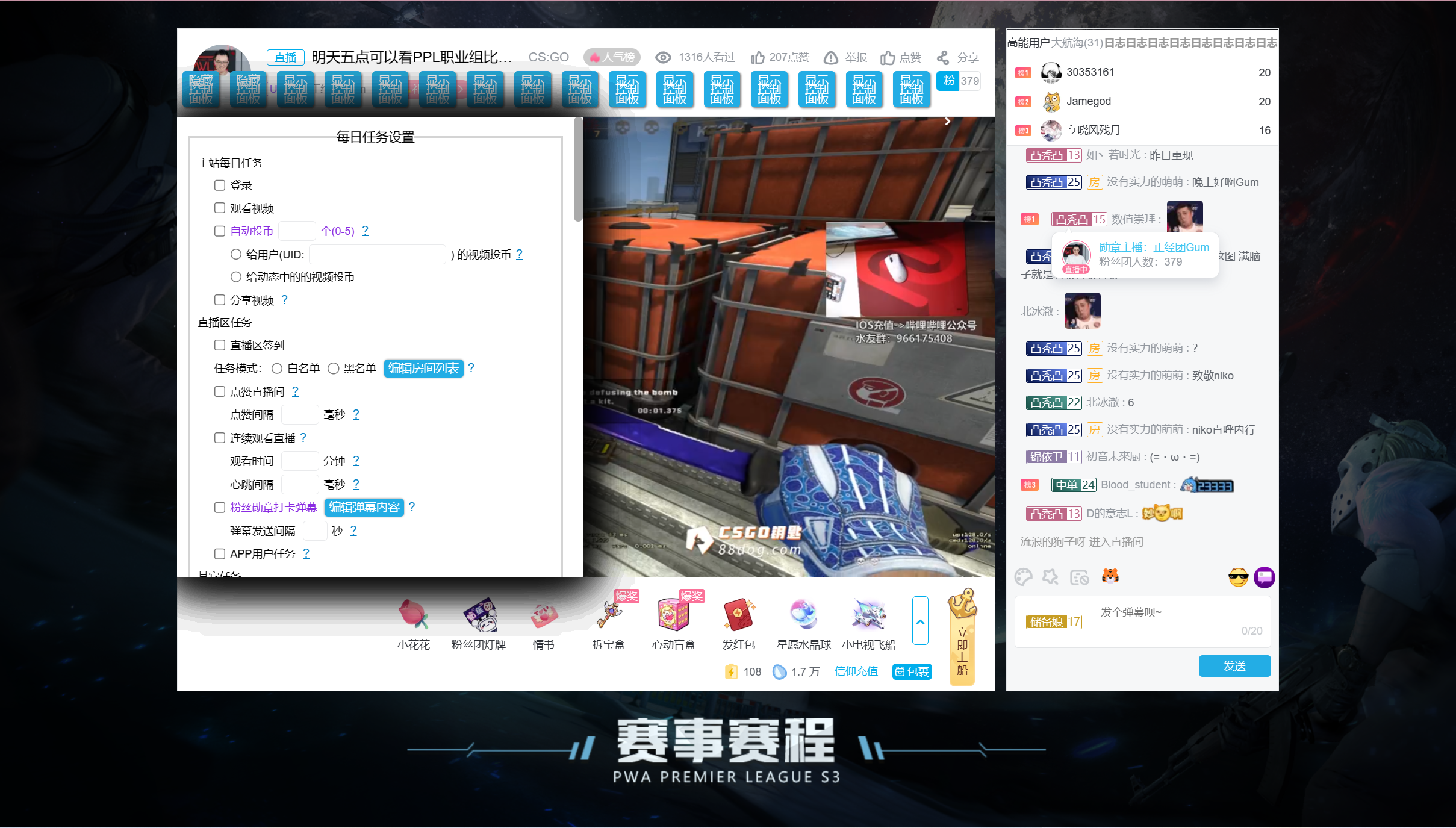Check the 连续观看直播 checkbox
This screenshot has height=828, width=1456.
tap(220, 438)
